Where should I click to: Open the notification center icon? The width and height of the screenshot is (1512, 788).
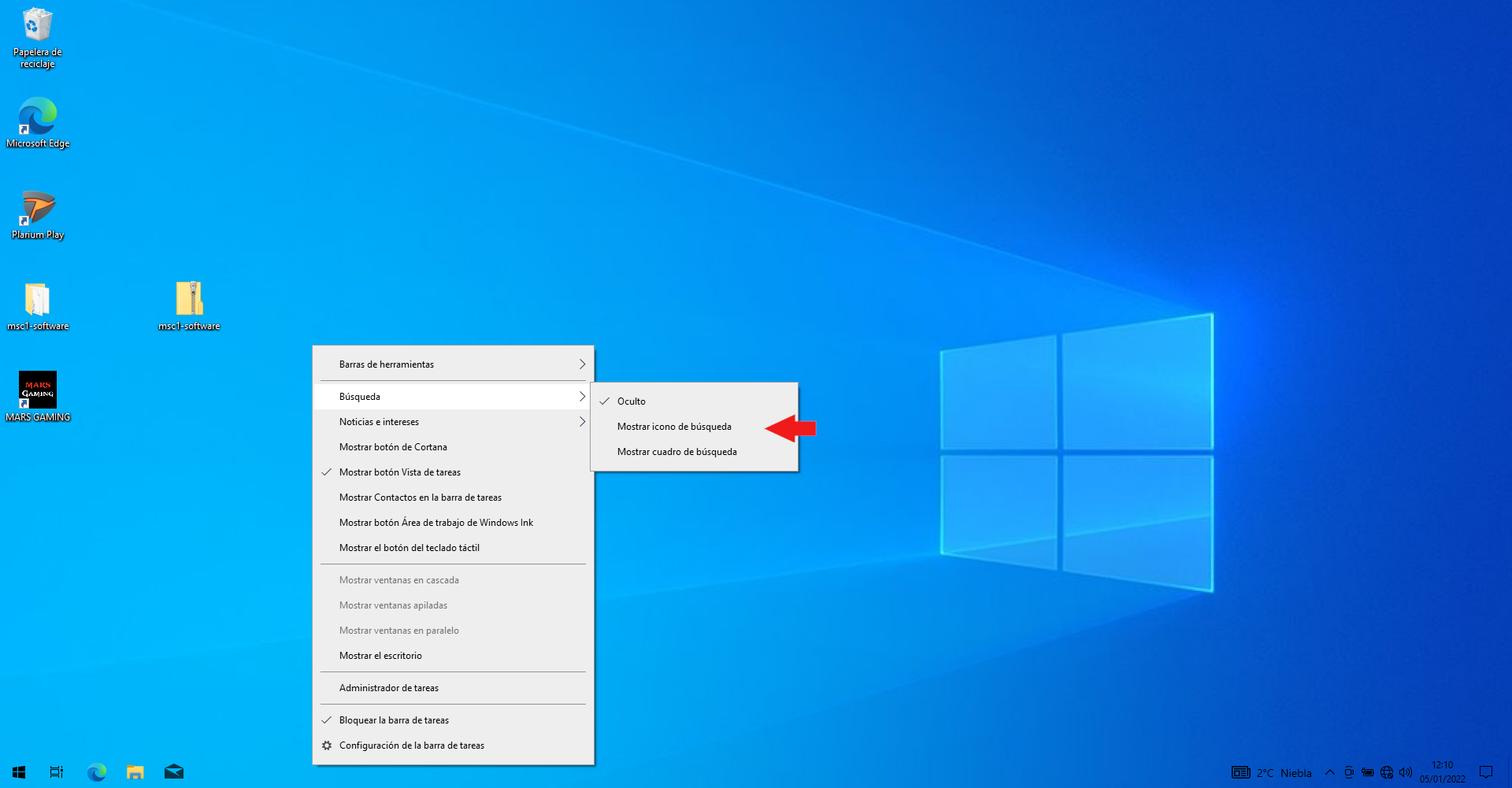(1486, 772)
